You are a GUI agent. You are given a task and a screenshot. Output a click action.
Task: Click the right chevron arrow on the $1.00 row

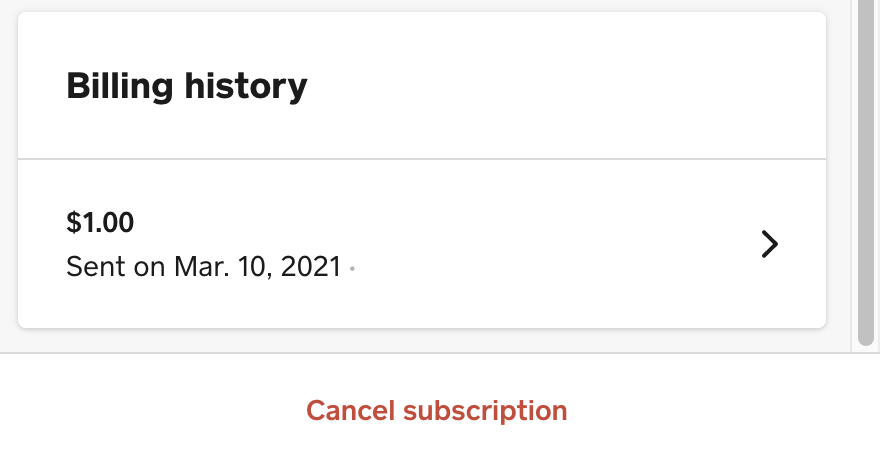click(768, 244)
